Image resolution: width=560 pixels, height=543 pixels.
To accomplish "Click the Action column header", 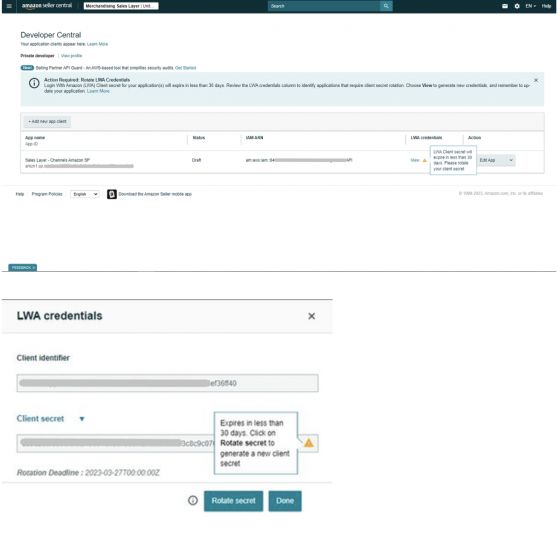I will (474, 138).
